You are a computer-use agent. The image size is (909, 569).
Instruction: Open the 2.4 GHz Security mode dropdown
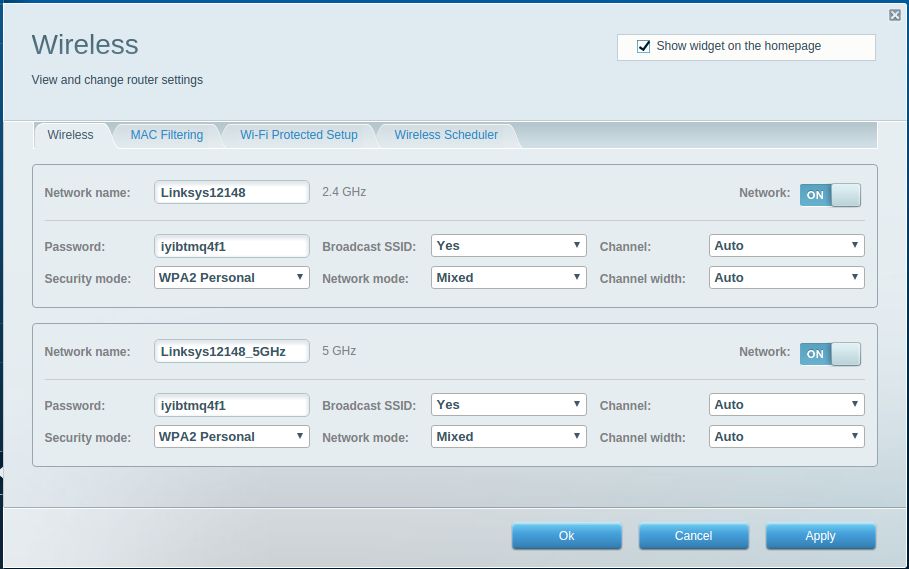point(231,278)
